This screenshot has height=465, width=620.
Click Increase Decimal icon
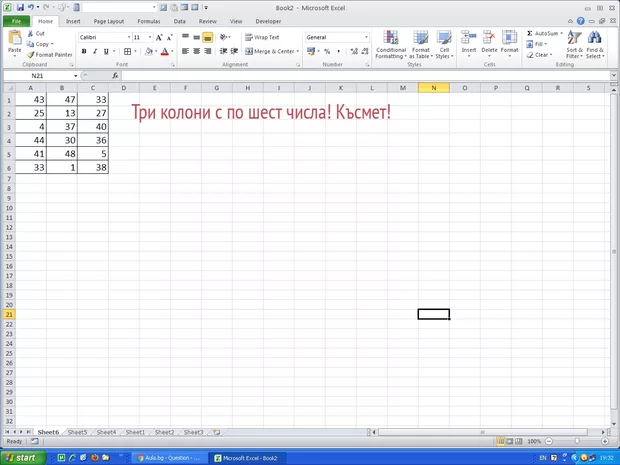tap(354, 51)
